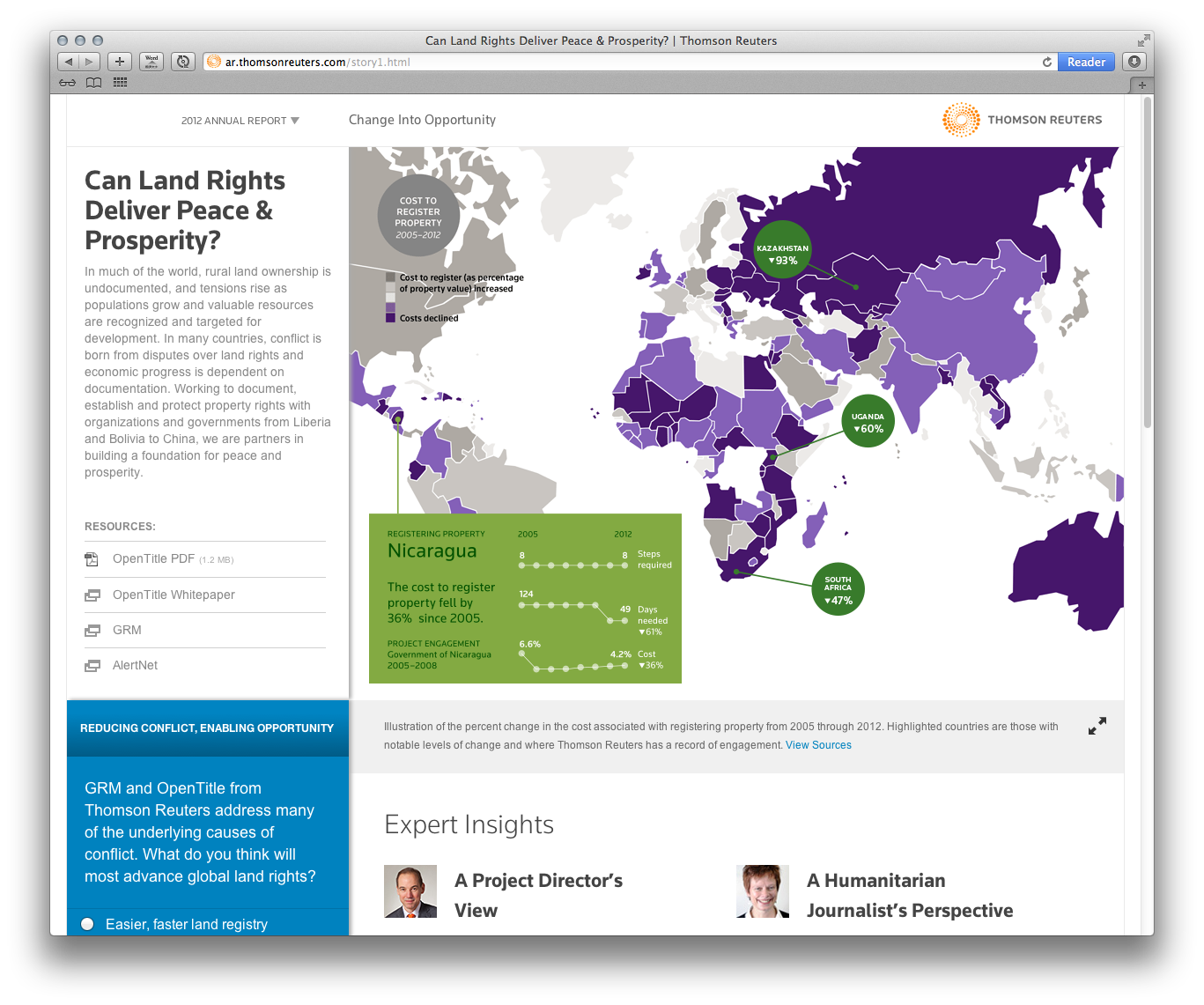The width and height of the screenshot is (1204, 1005).
Task: Select the Kazakhstan ▼93% map marker
Action: (x=782, y=250)
